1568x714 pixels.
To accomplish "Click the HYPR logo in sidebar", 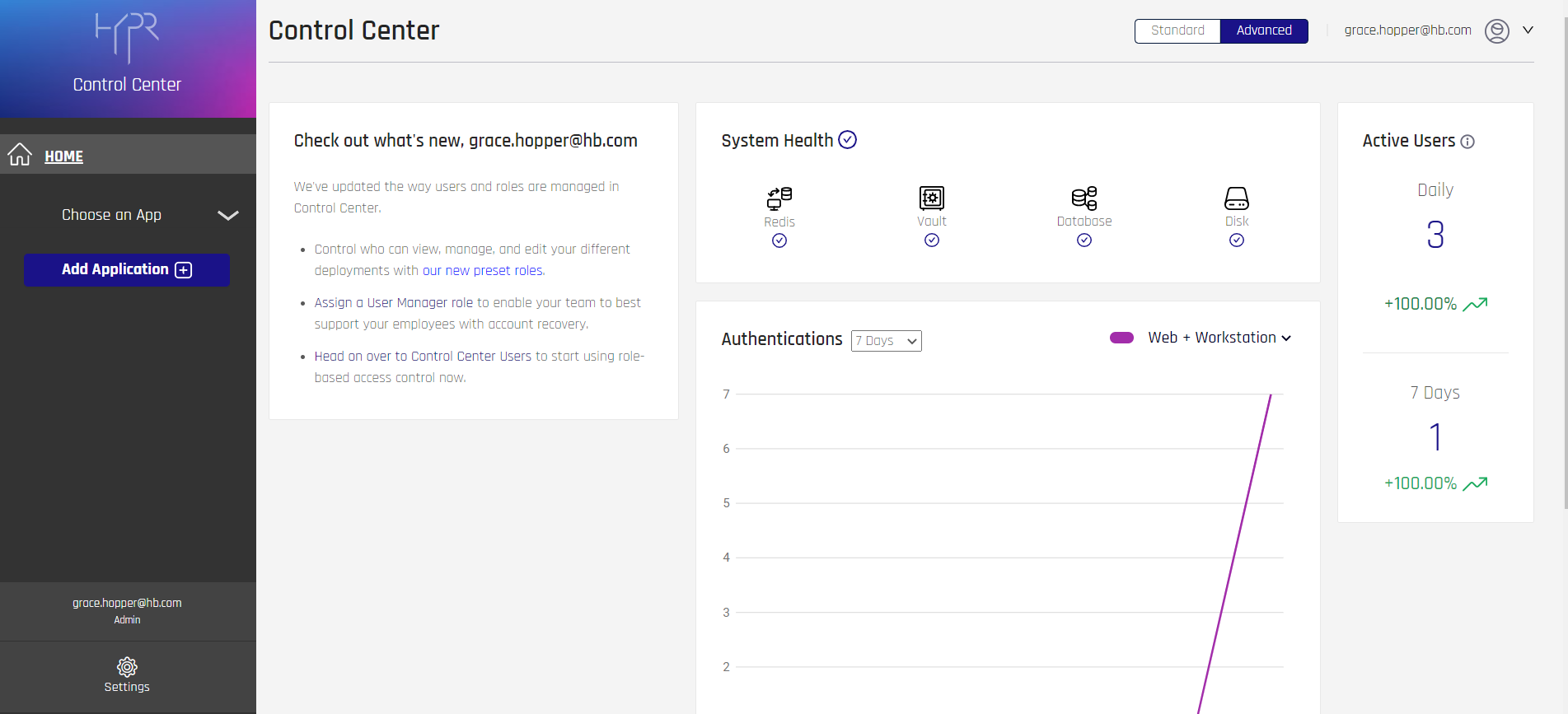I will point(127,37).
